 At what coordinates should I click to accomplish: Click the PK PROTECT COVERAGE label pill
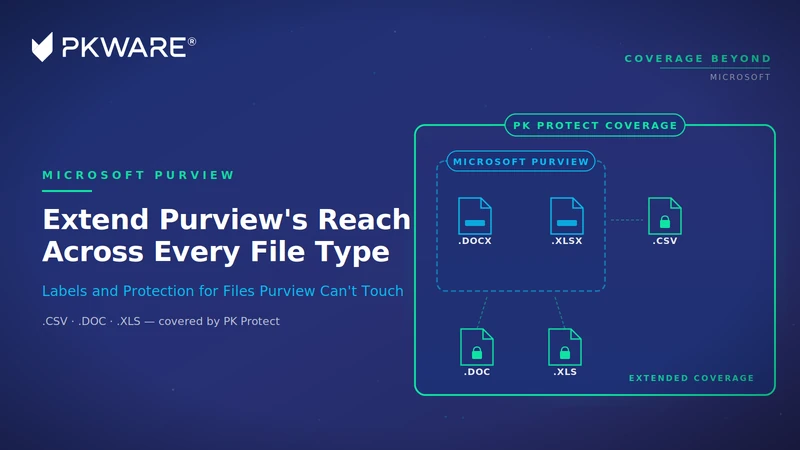[x=595, y=126]
